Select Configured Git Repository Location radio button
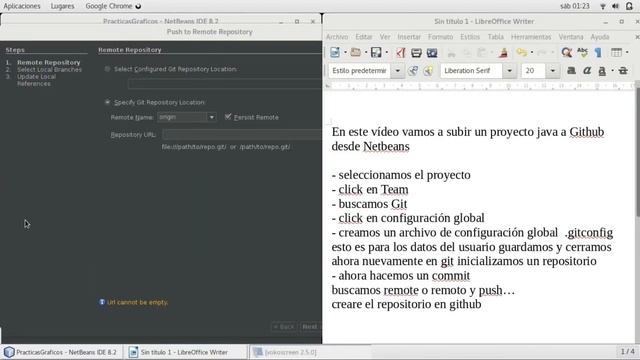The width and height of the screenshot is (640, 360). [x=107, y=69]
